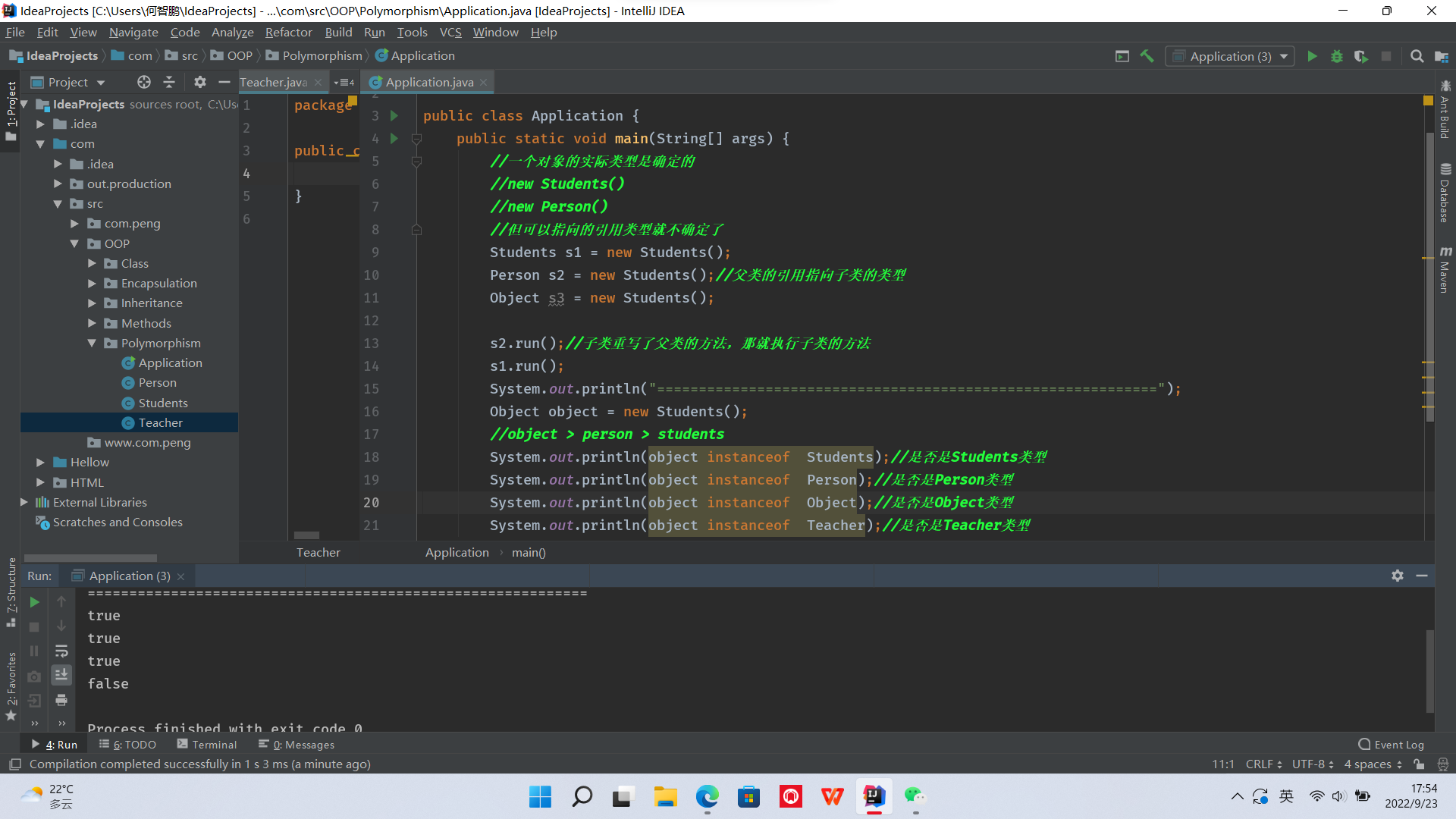Expand the Inheritance folder
This screenshot has width=1456, height=819.
click(92, 303)
